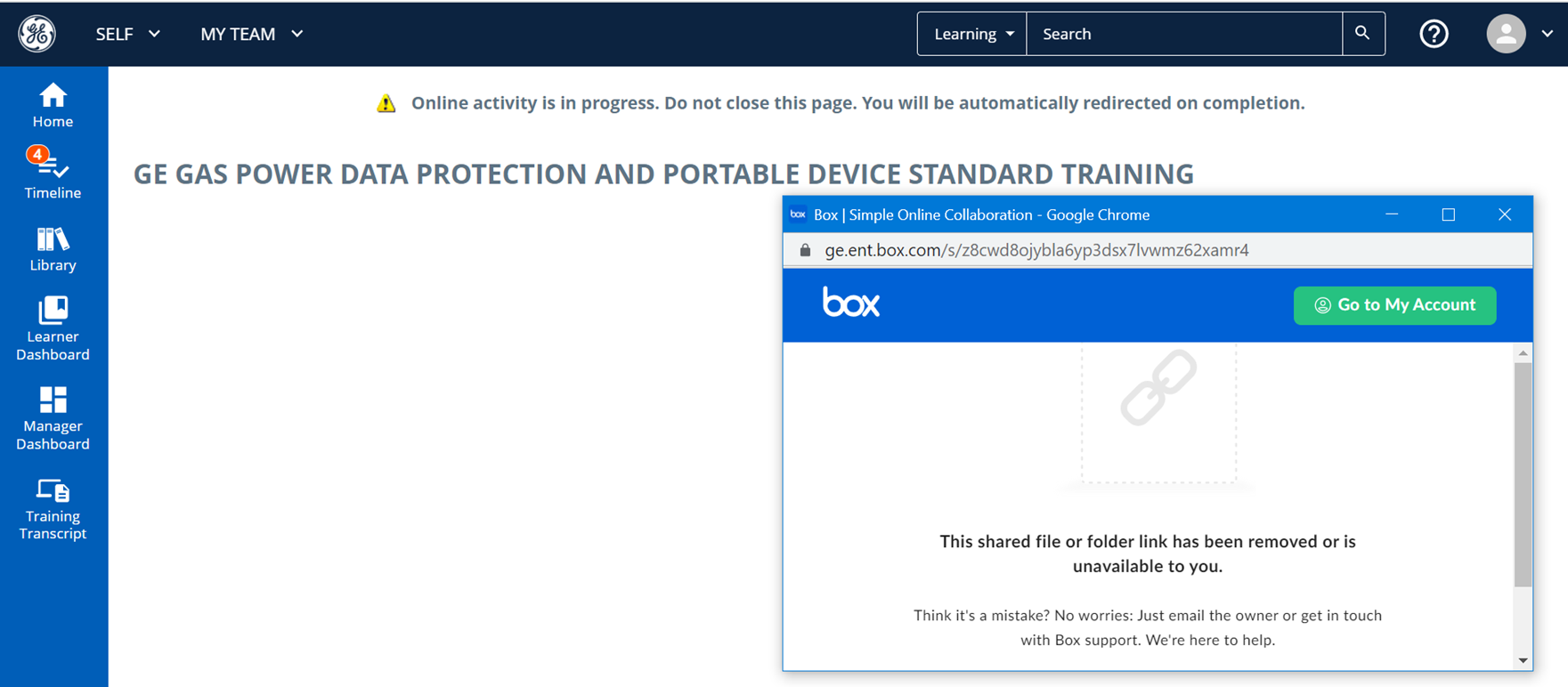The width and height of the screenshot is (1568, 687).
Task: Click the warning triangle icon
Action: [386, 103]
